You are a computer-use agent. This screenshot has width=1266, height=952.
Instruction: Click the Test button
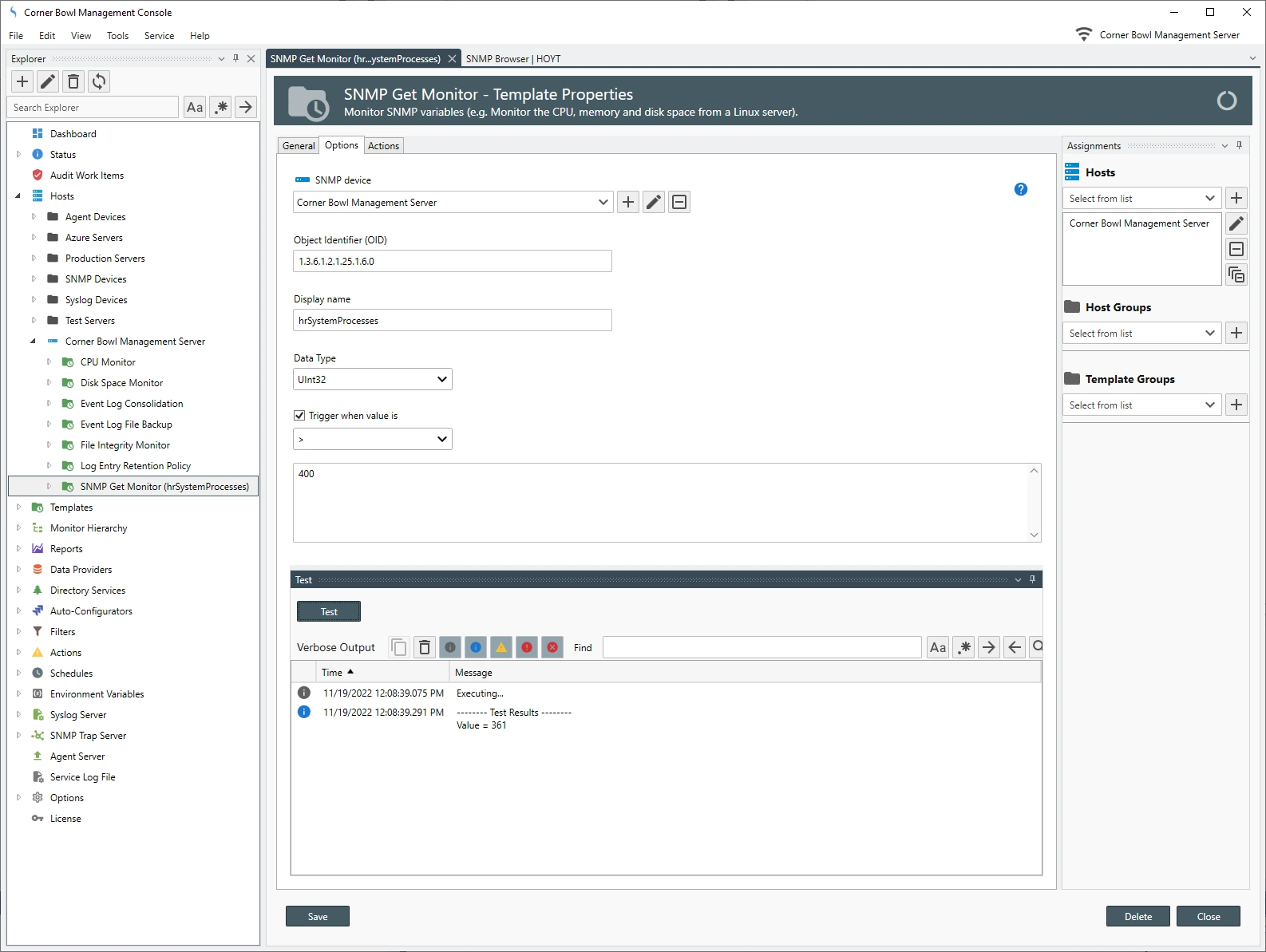[x=329, y=612]
